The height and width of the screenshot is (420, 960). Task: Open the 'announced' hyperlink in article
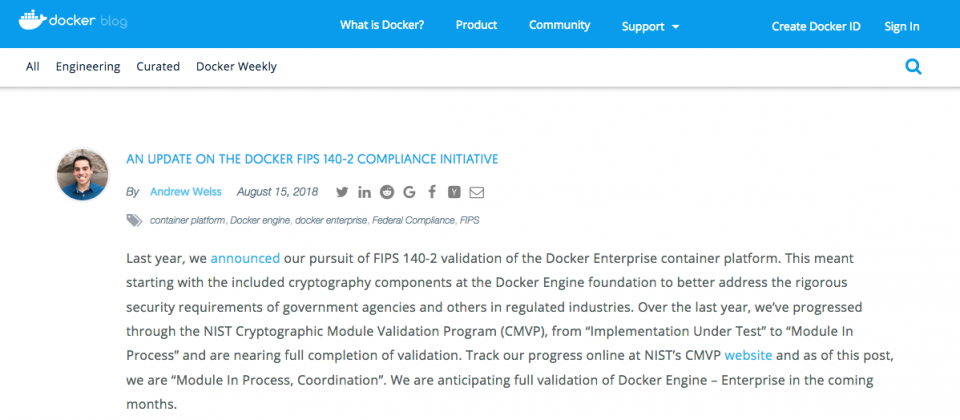(245, 258)
